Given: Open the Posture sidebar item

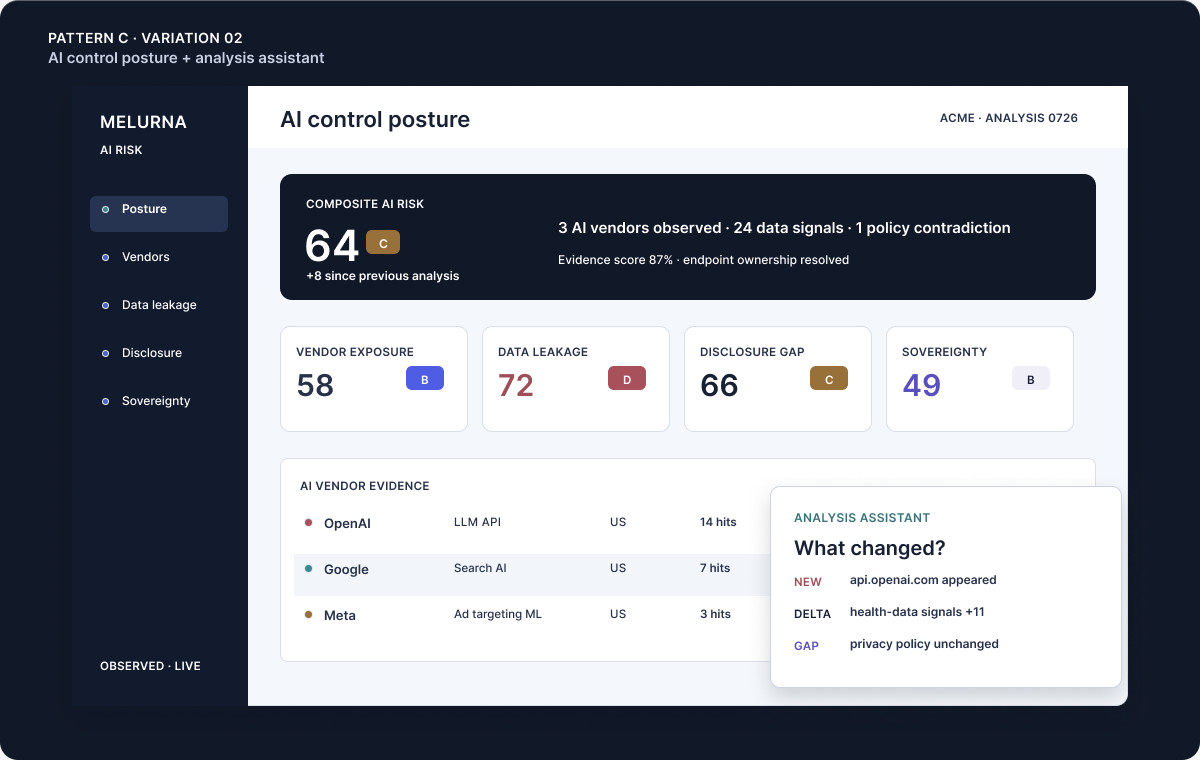Looking at the screenshot, I should click(159, 214).
